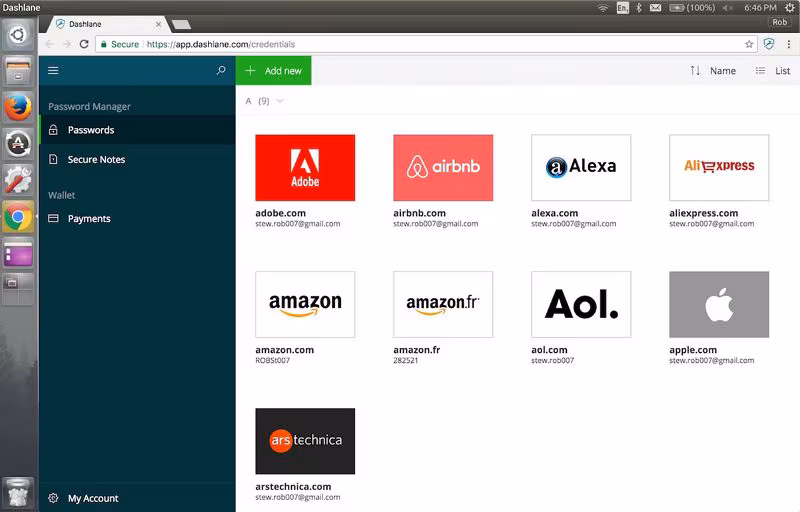800x512 pixels.
Task: Click the My Account gear icon
Action: [53, 498]
